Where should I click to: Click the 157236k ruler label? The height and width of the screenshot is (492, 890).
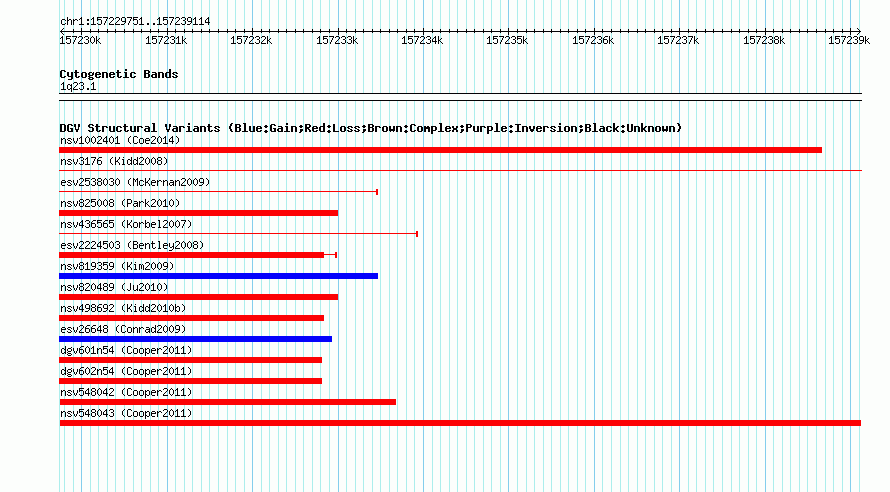(593, 40)
